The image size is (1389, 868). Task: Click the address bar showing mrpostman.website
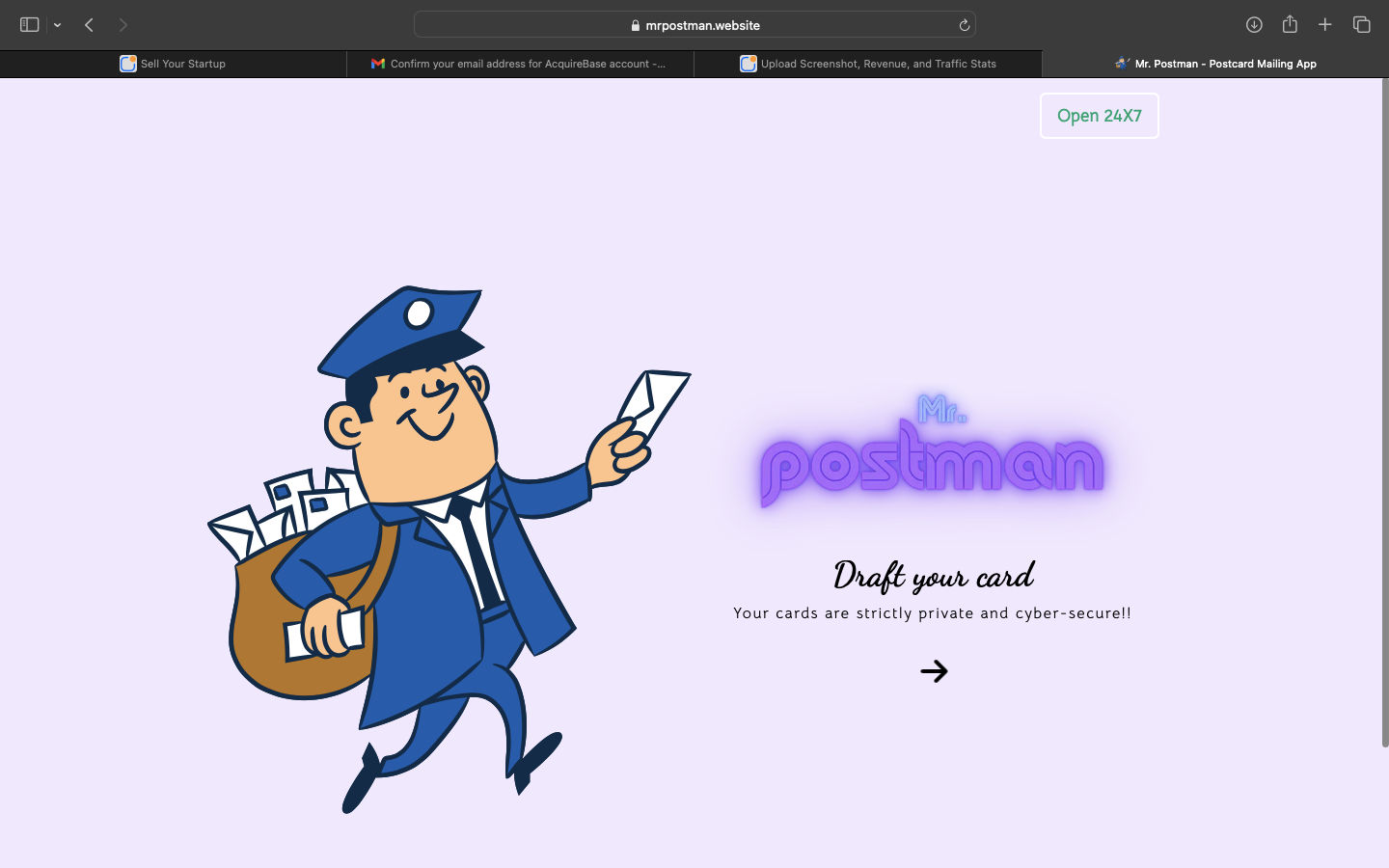694,25
